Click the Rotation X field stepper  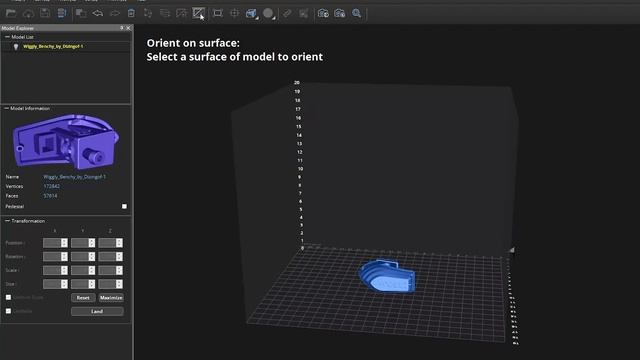coord(64,257)
